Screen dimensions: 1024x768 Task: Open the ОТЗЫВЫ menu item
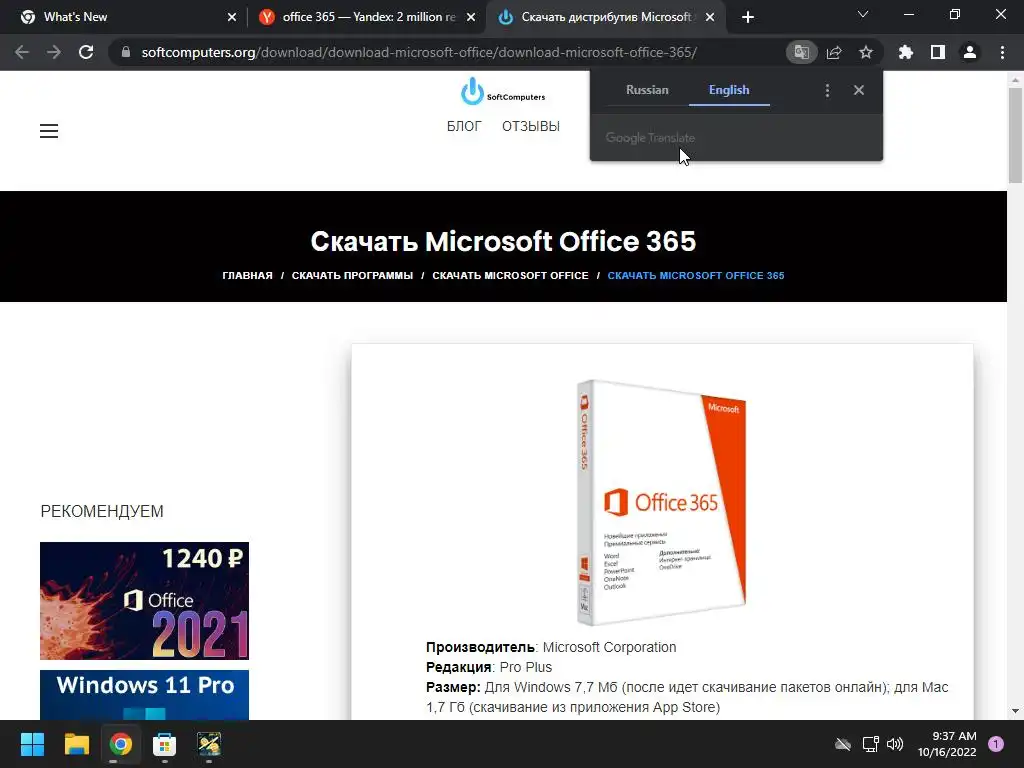pyautogui.click(x=531, y=126)
